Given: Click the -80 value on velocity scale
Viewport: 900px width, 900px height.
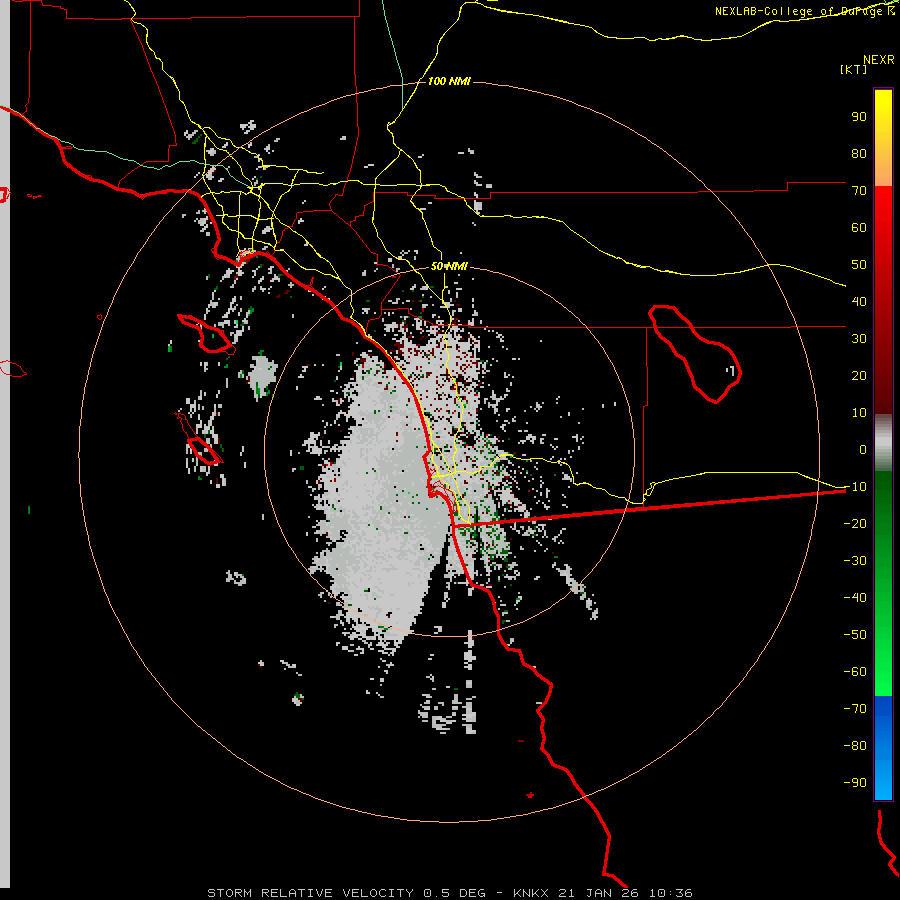Looking at the screenshot, I should 855,746.
